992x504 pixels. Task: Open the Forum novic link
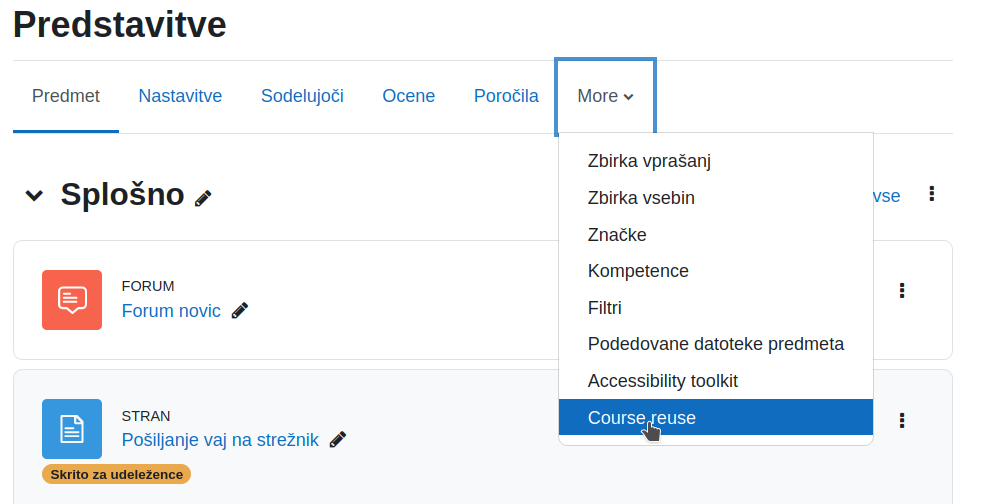pos(171,310)
